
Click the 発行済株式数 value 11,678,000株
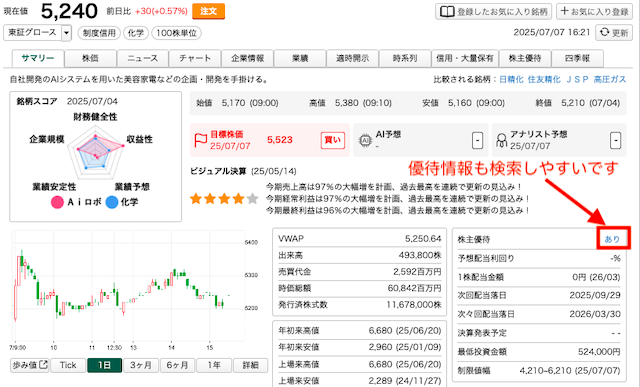(414, 305)
